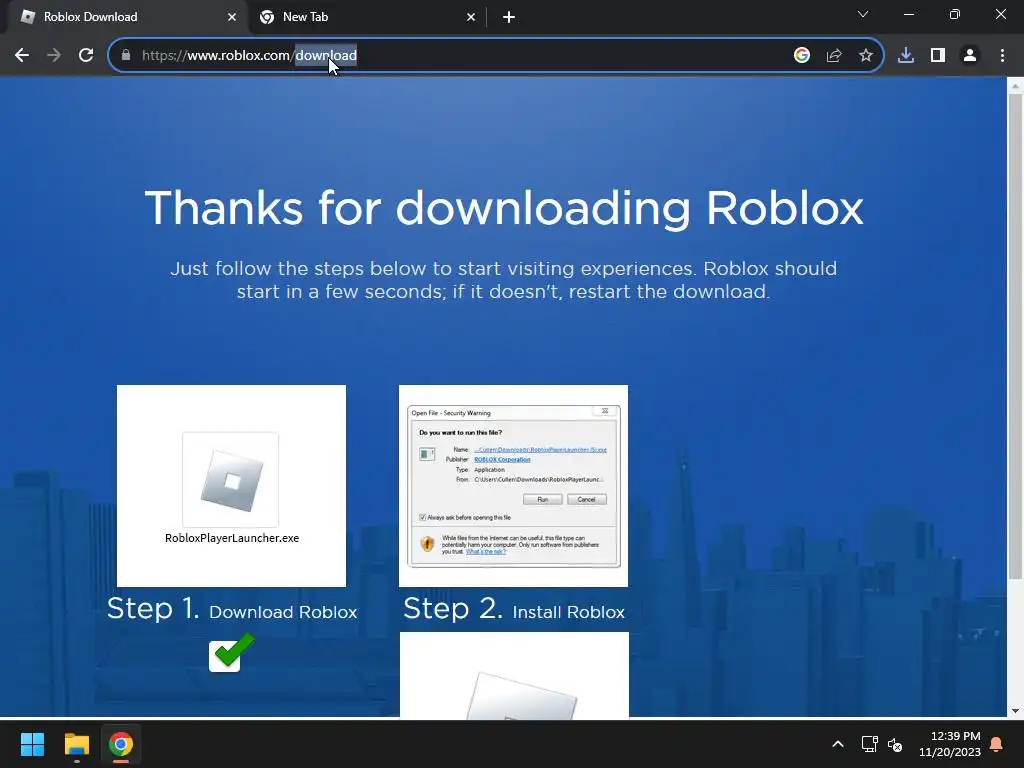Screen dimensions: 1024x768
Task: Reload the Roblox download page
Action: point(86,56)
